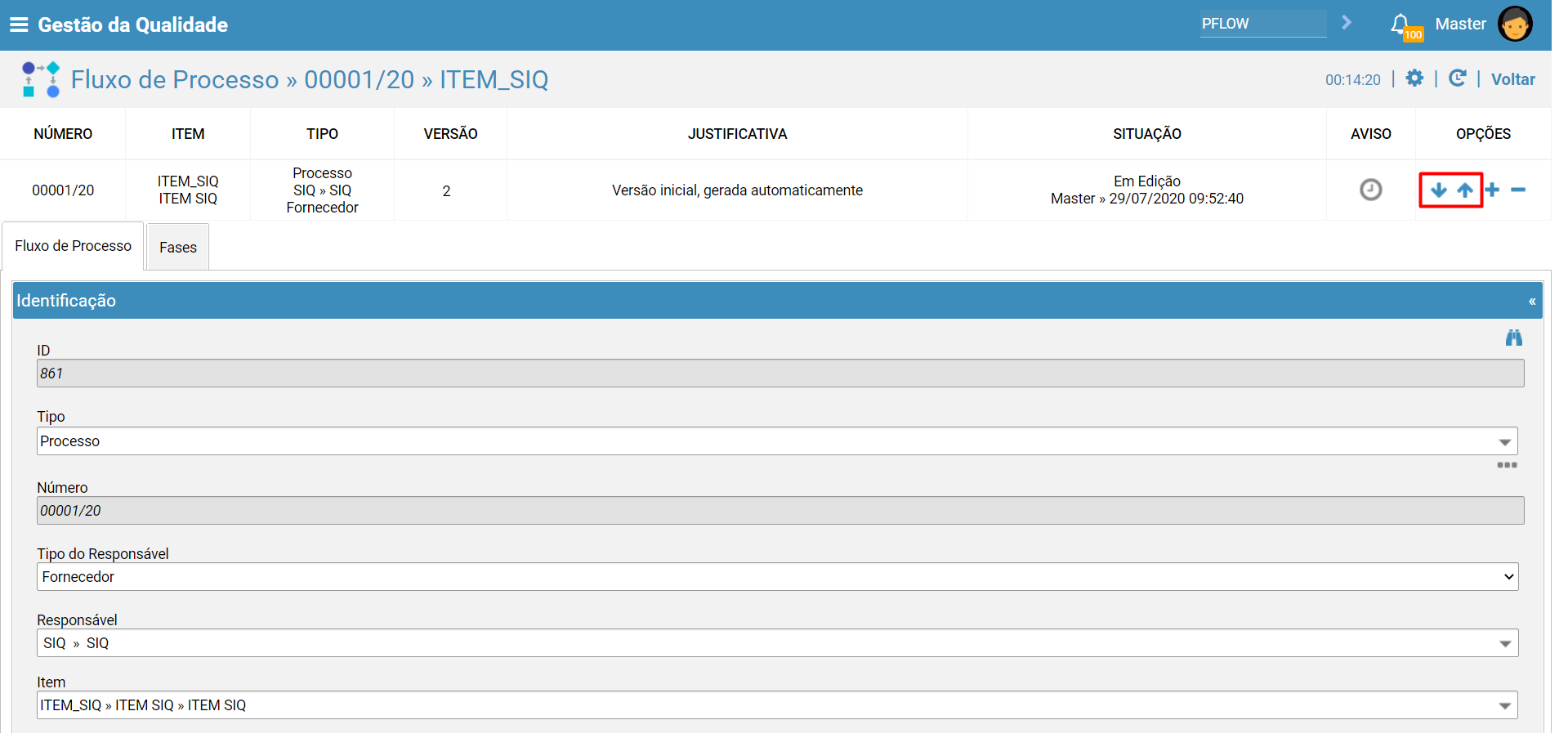The height and width of the screenshot is (738, 1568).
Task: Open the Master user avatar
Action: click(x=1515, y=24)
